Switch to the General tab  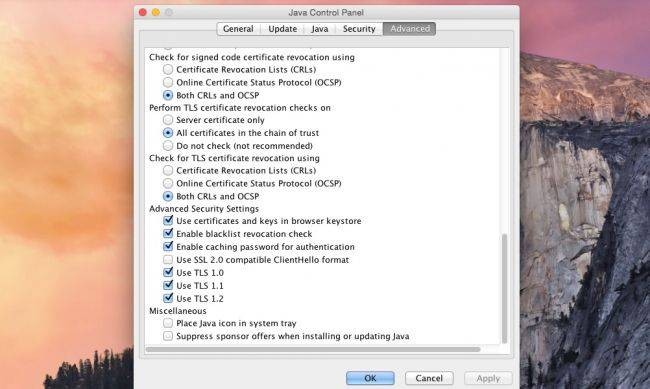pyautogui.click(x=238, y=29)
